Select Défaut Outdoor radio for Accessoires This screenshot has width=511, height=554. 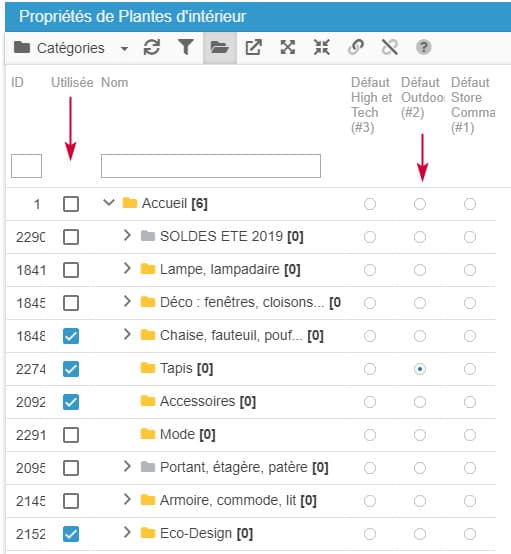point(420,402)
